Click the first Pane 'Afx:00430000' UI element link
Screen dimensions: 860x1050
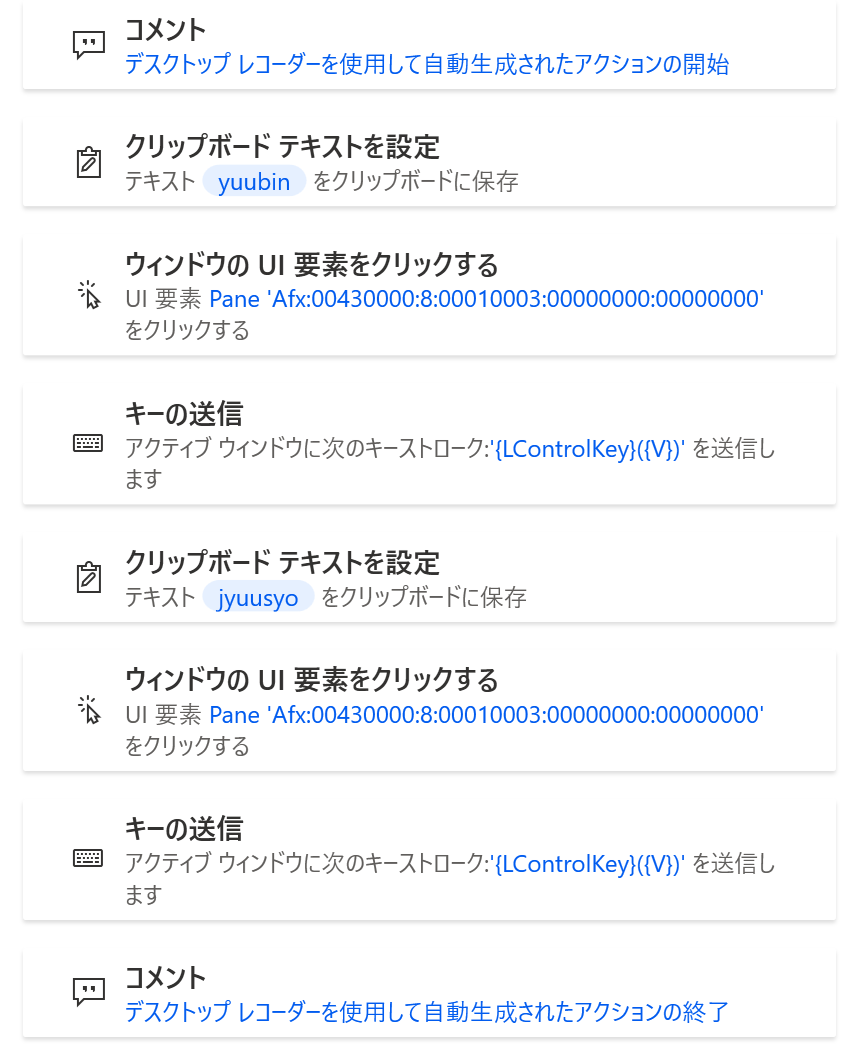pyautogui.click(x=486, y=299)
